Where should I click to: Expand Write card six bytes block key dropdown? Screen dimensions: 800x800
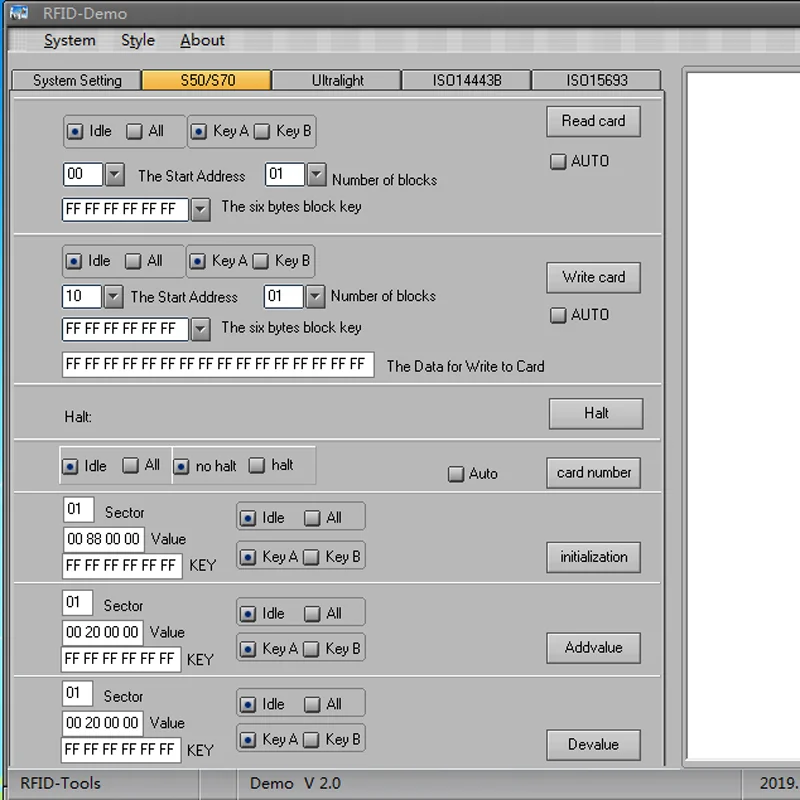click(x=201, y=330)
